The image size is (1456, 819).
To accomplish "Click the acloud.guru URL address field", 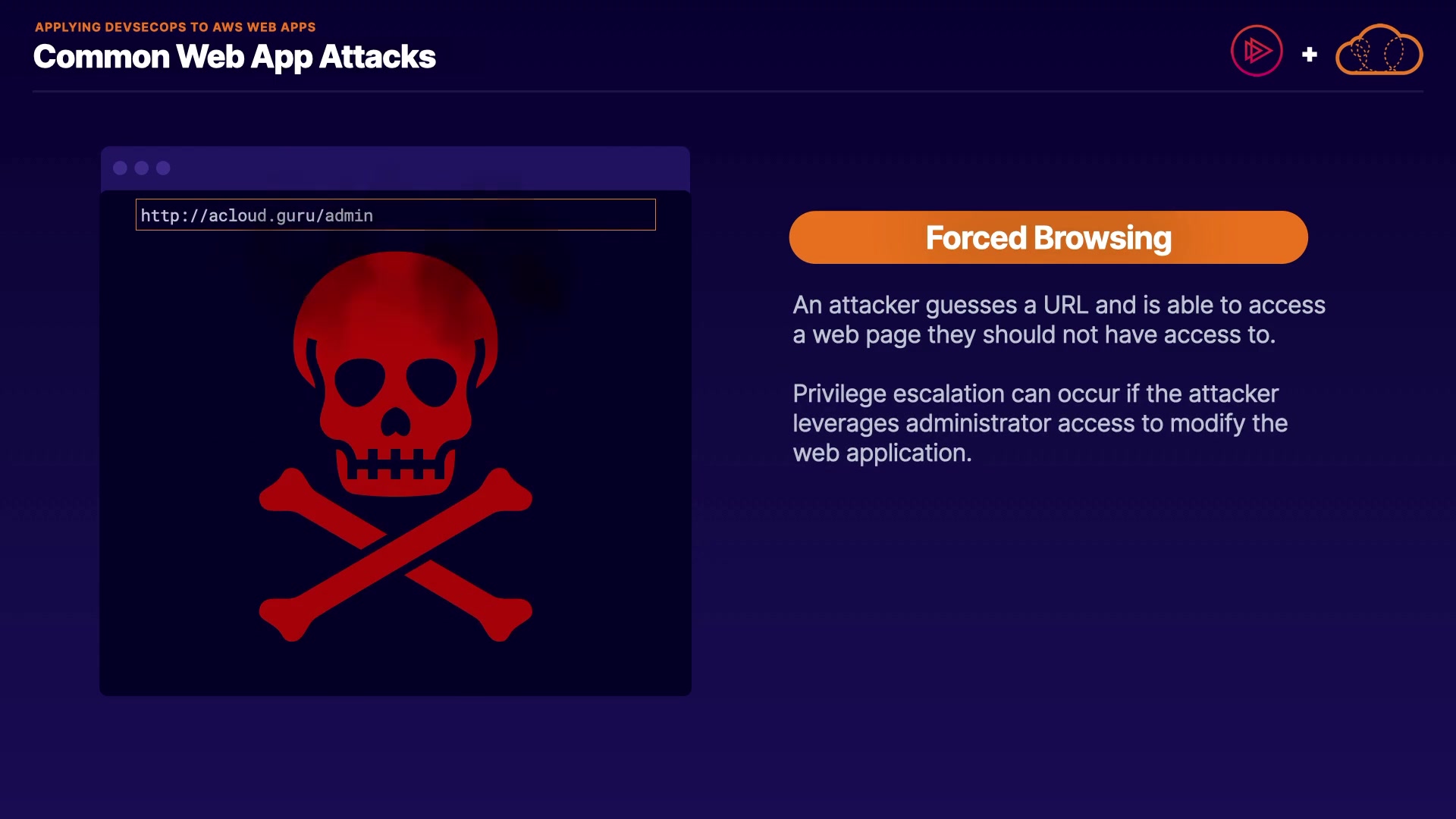I will click(395, 215).
